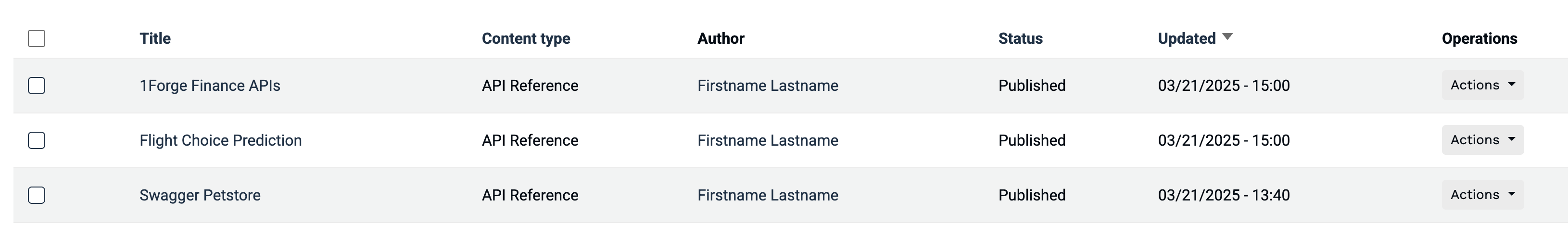
Task: Open the 1Forge Finance APIs title link
Action: (210, 86)
